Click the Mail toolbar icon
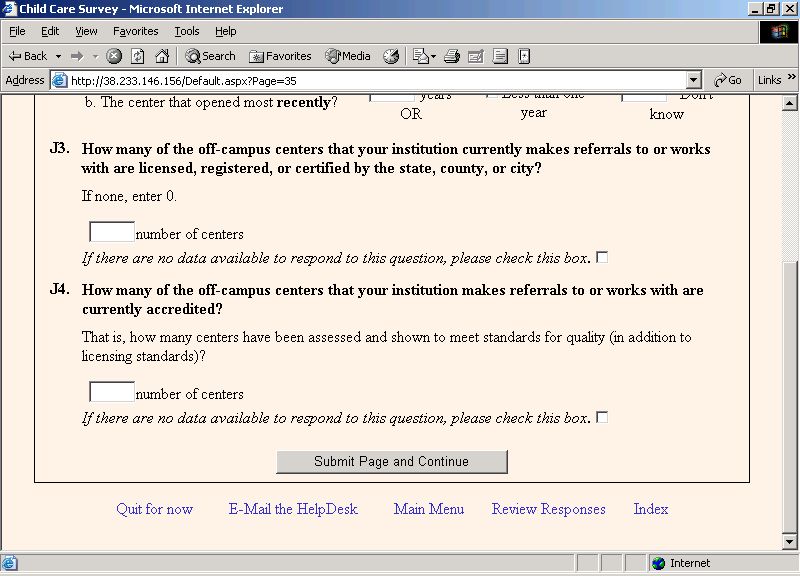 [x=420, y=56]
